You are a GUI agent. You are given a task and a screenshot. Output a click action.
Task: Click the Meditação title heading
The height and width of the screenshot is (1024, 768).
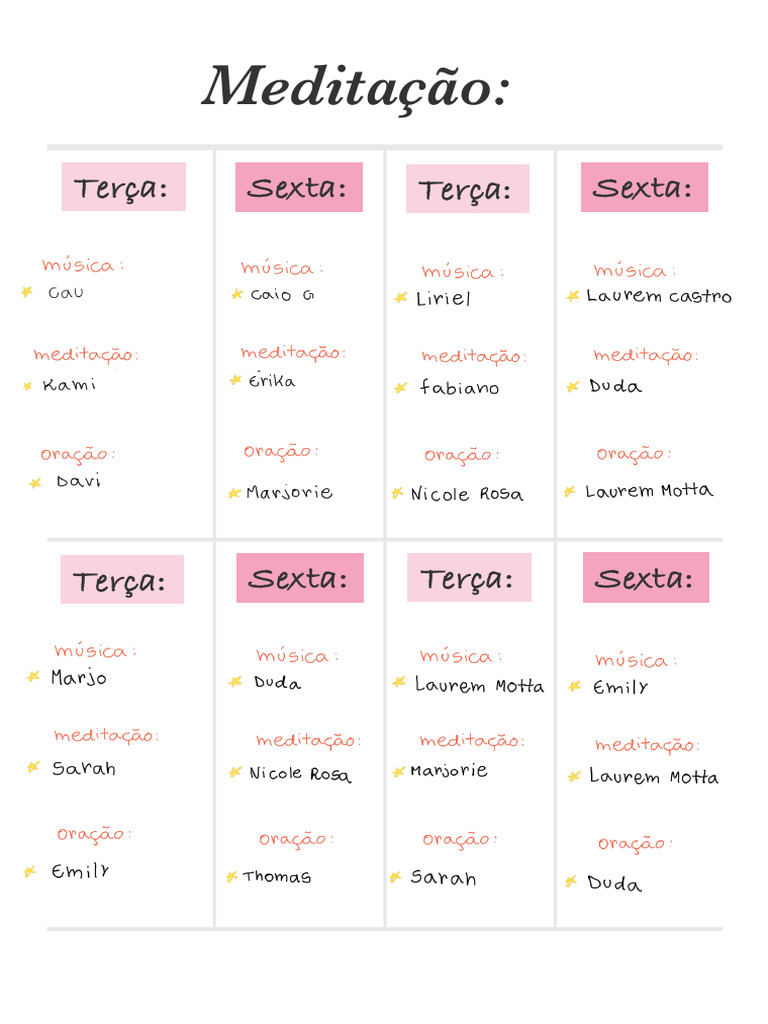(356, 86)
